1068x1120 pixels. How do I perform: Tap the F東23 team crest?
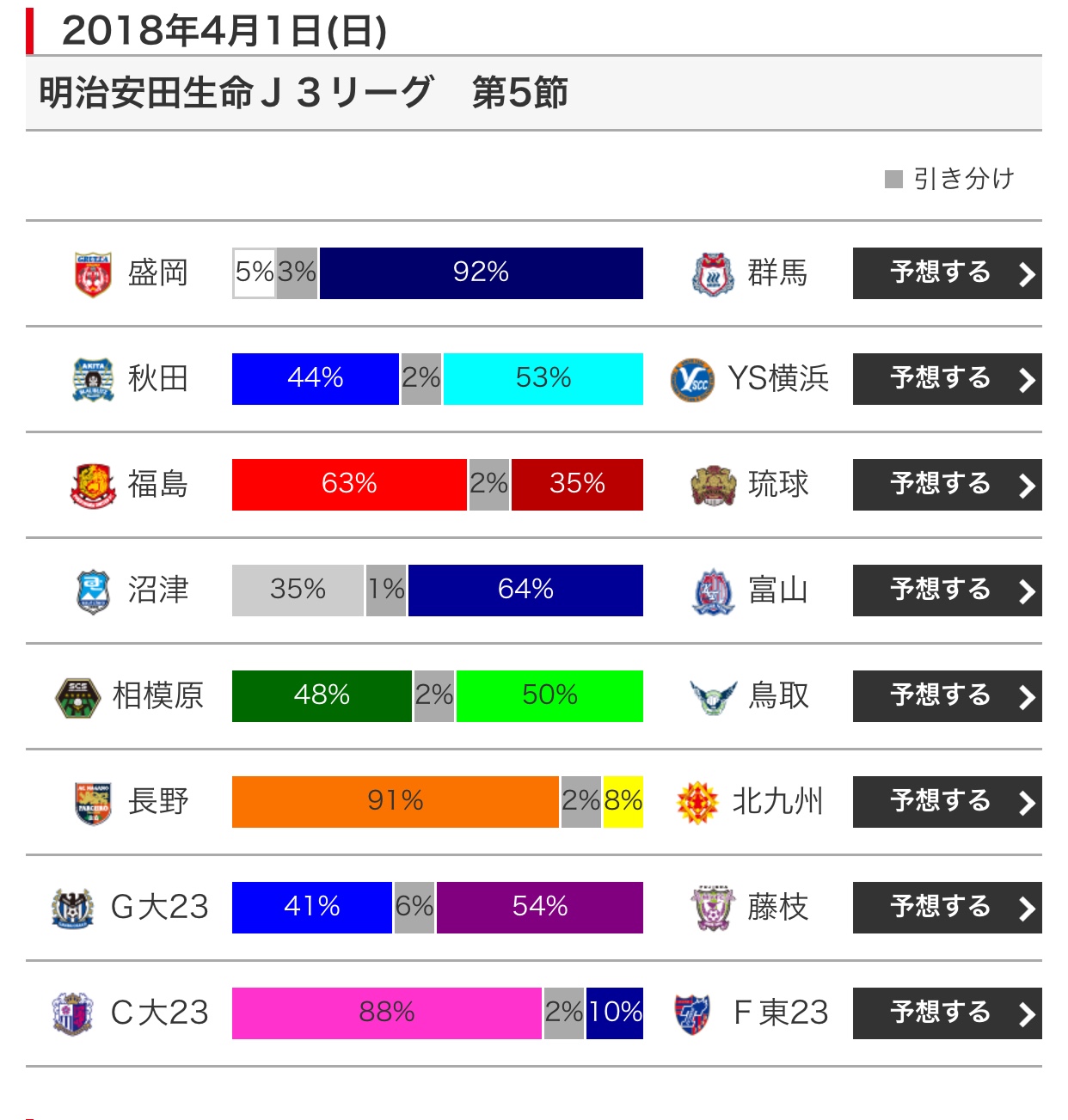coord(692,1014)
